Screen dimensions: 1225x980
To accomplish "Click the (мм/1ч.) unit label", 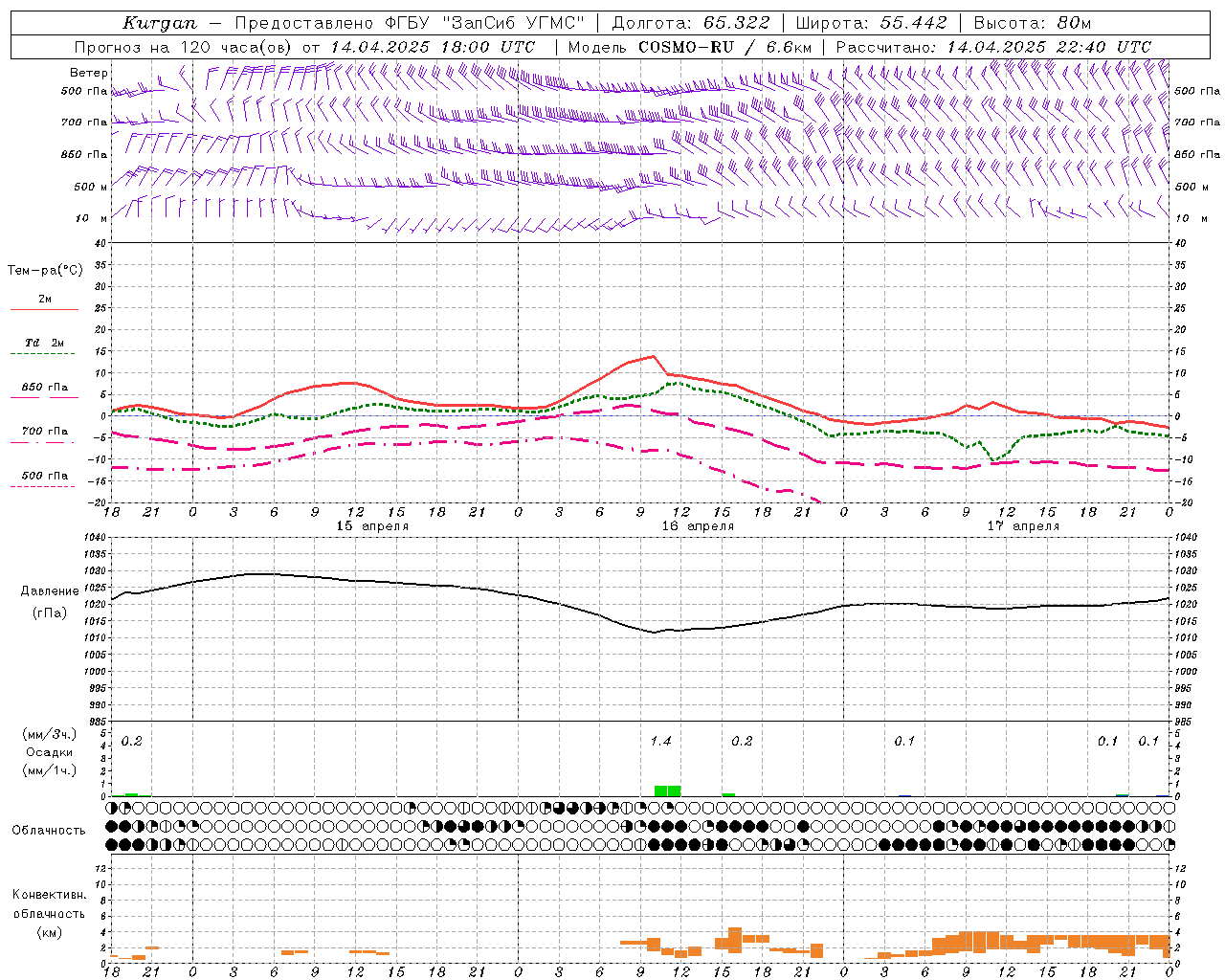I will 49,770.
